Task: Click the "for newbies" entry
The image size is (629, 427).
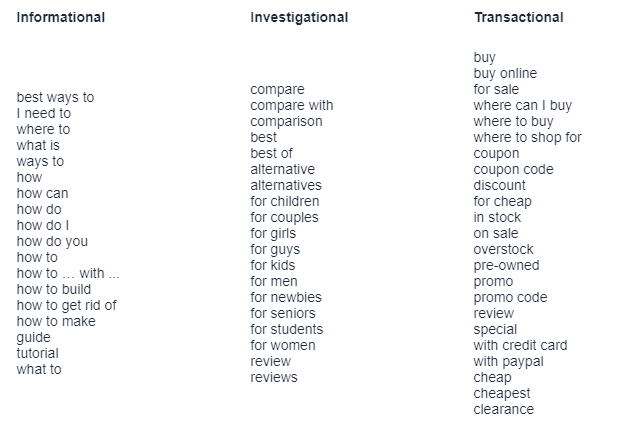Action: pyautogui.click(x=285, y=297)
